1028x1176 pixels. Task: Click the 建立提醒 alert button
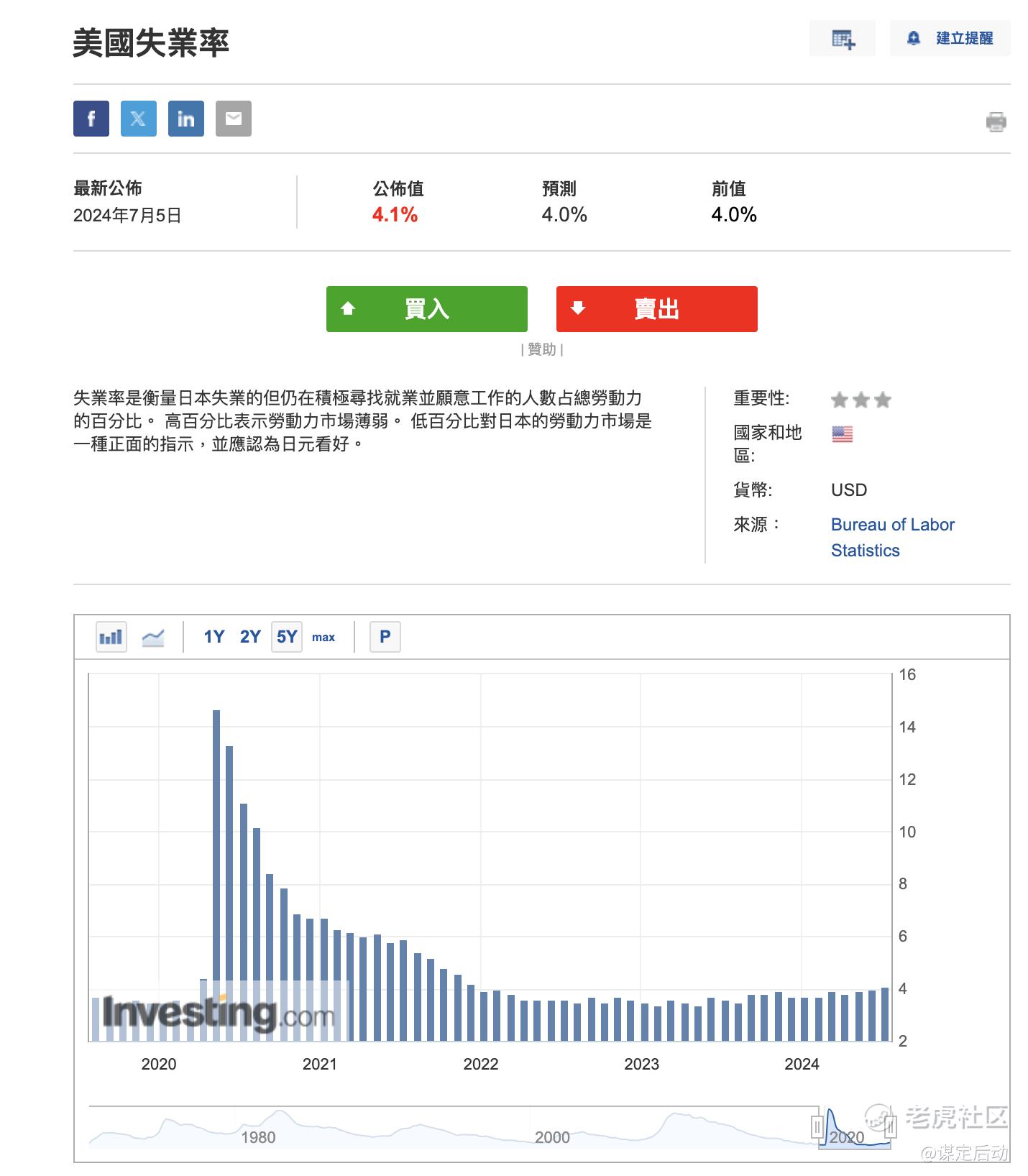pos(950,38)
